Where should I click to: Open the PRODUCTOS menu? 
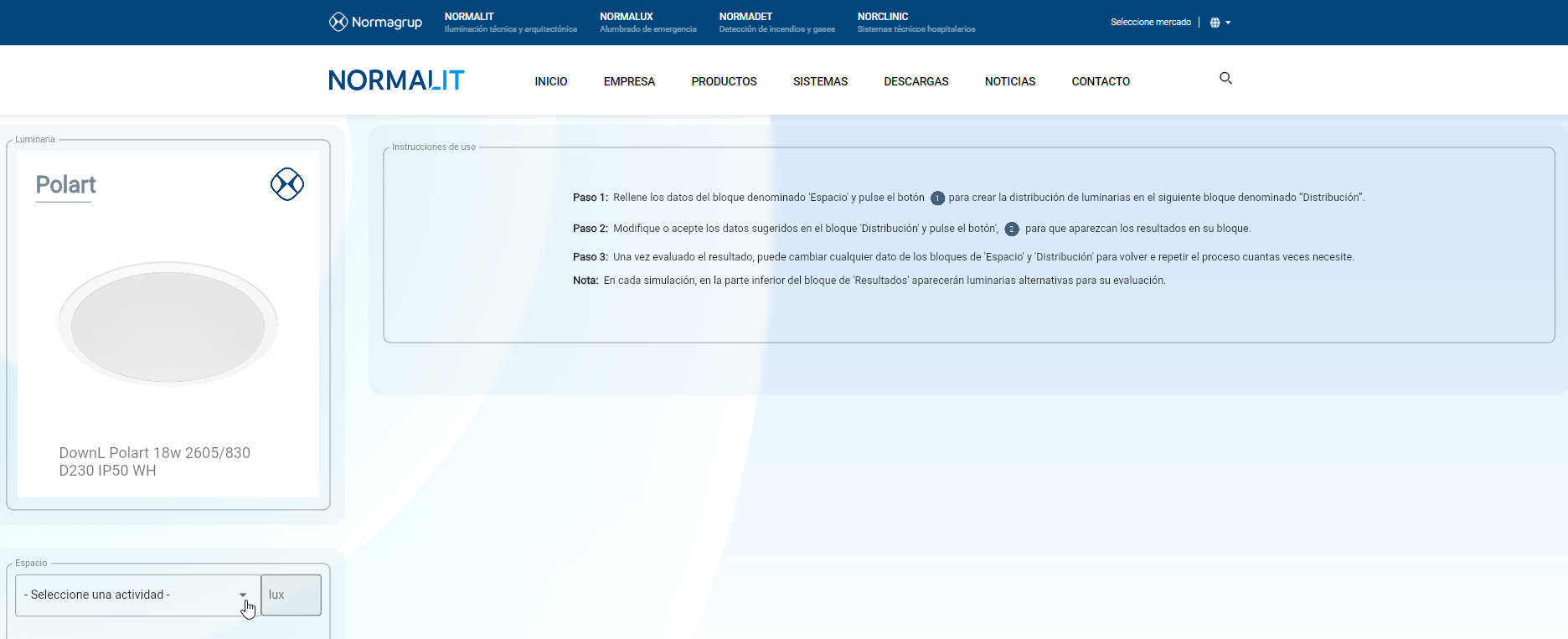point(724,81)
